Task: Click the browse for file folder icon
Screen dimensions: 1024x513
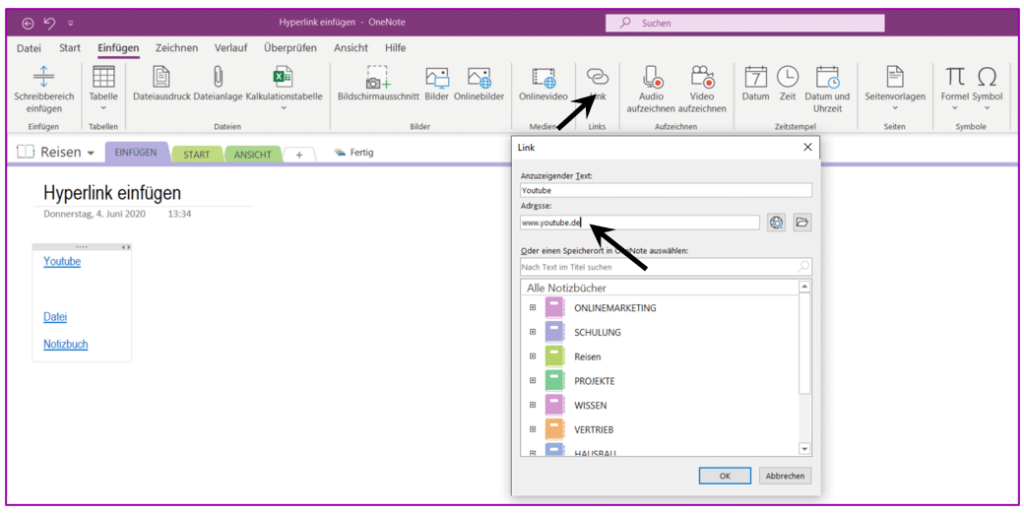Action: click(x=803, y=223)
